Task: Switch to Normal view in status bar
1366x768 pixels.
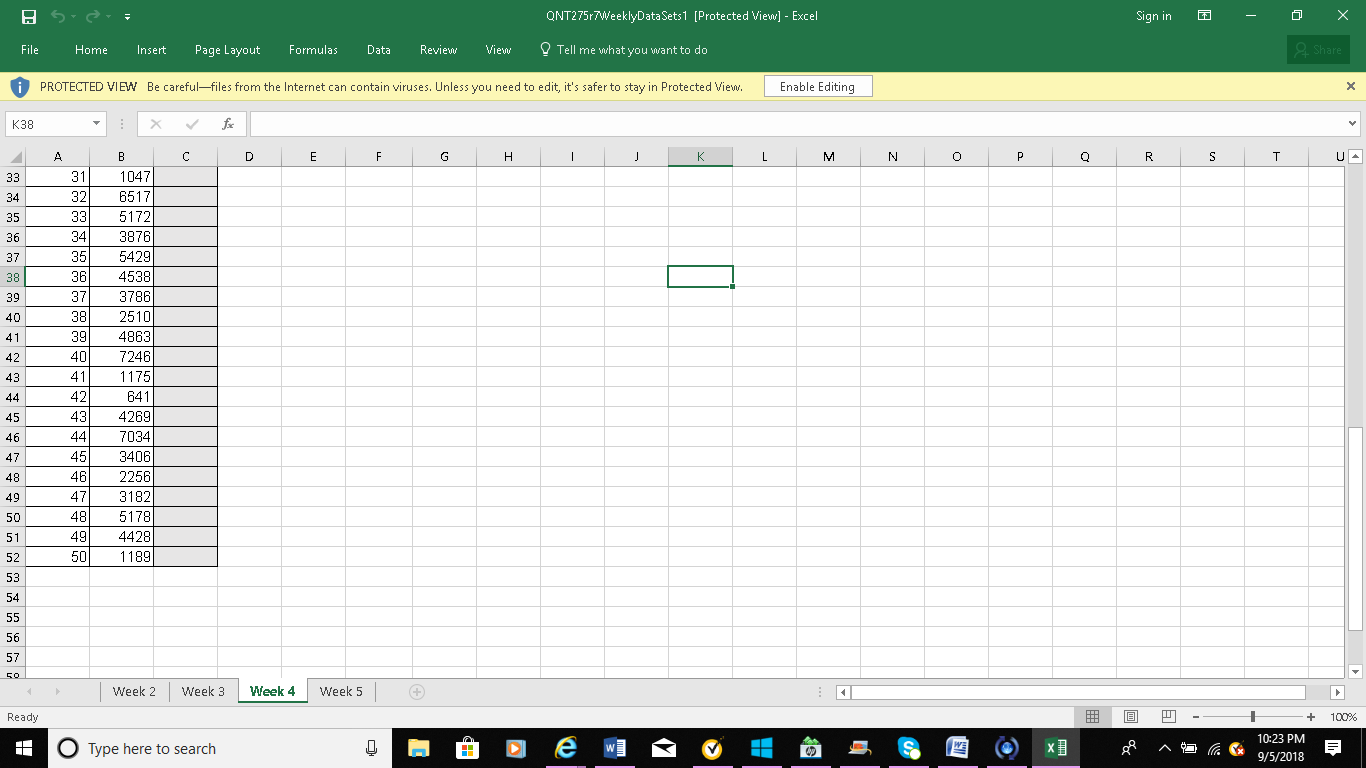Action: coord(1093,717)
